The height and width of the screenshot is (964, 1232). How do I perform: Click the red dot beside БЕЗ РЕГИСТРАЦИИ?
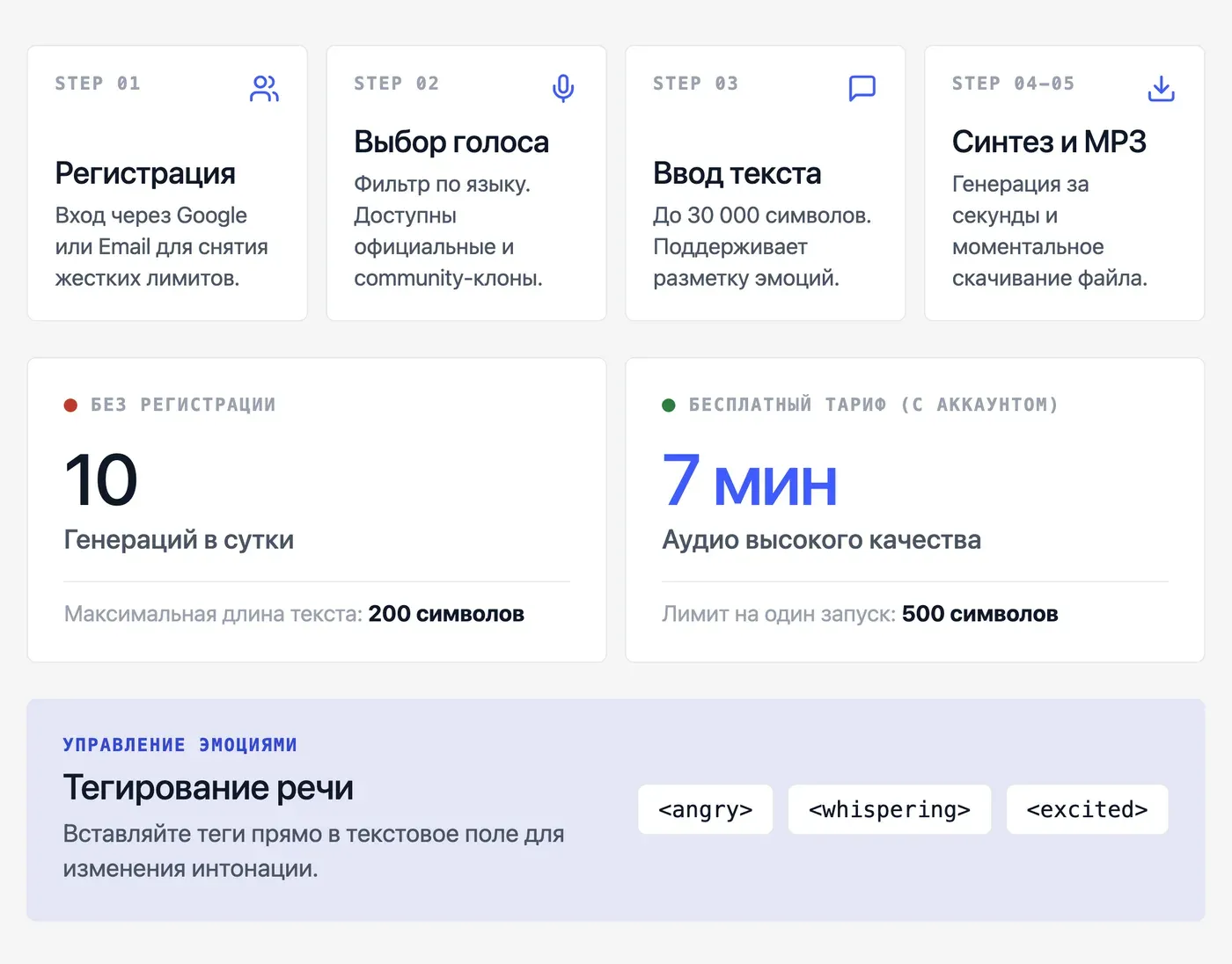coord(70,405)
